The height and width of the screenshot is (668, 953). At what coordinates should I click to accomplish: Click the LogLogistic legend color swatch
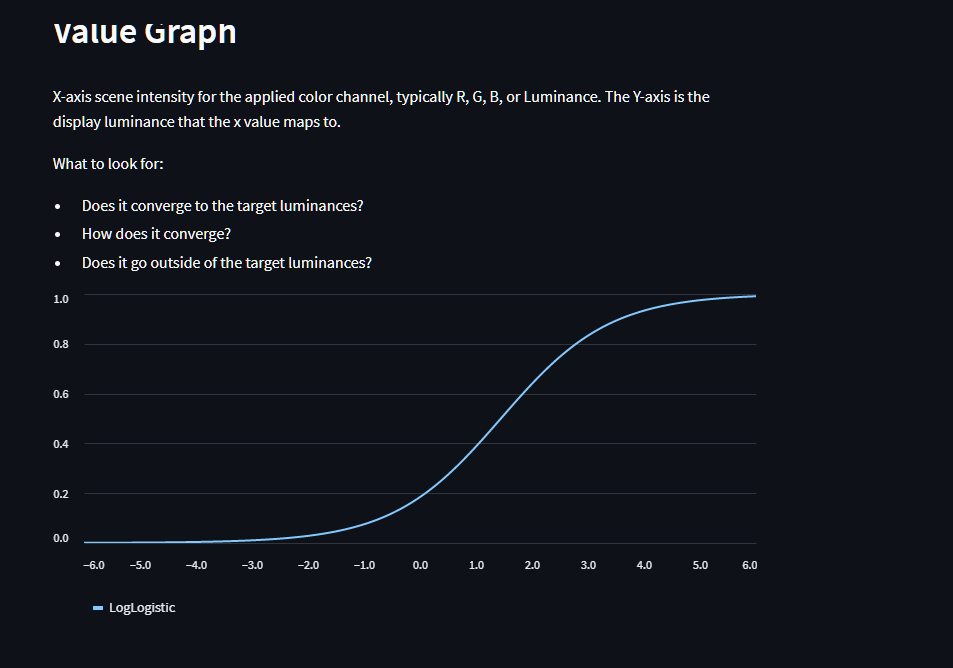pyautogui.click(x=98, y=608)
